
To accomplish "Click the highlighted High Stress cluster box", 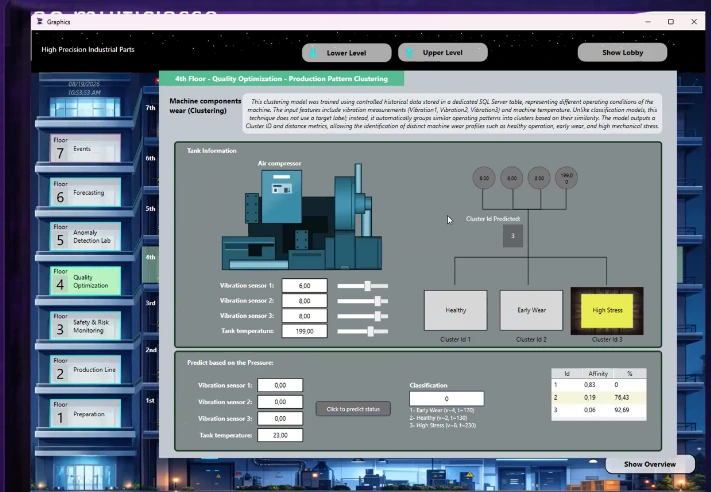I will tap(607, 311).
